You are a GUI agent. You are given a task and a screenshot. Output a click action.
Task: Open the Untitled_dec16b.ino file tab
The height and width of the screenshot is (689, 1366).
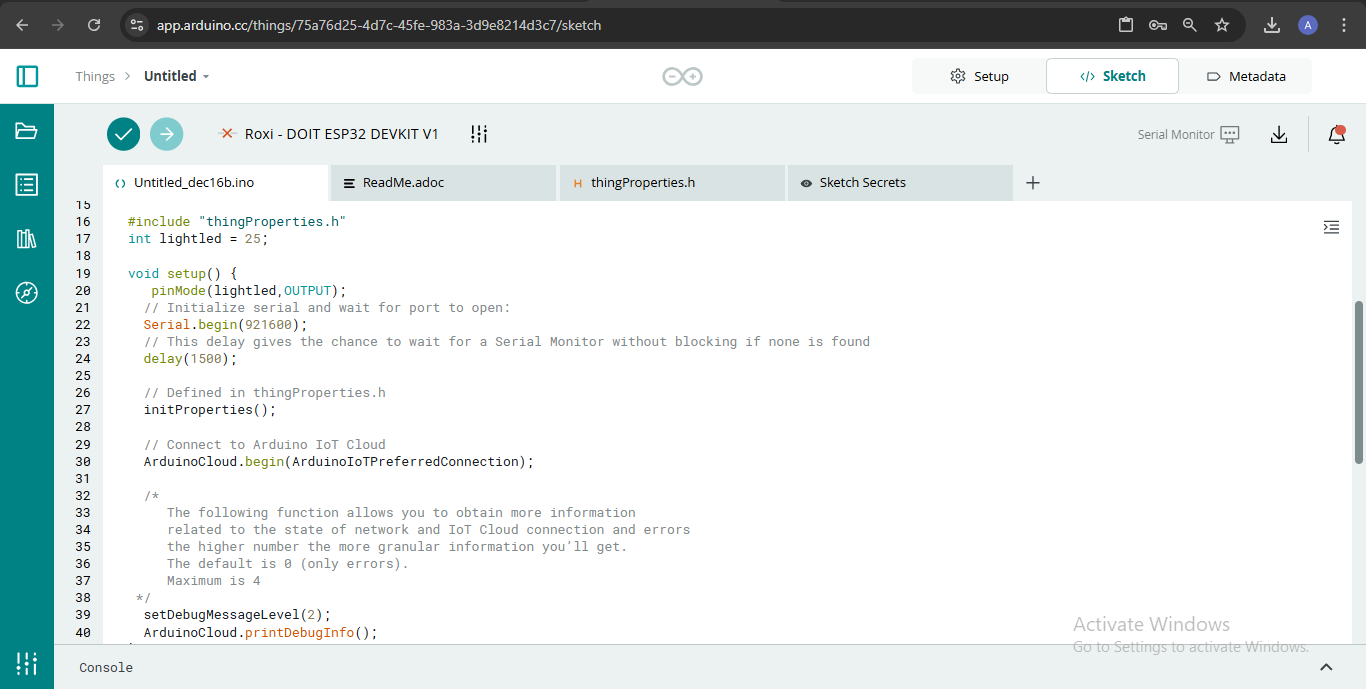pos(215,183)
